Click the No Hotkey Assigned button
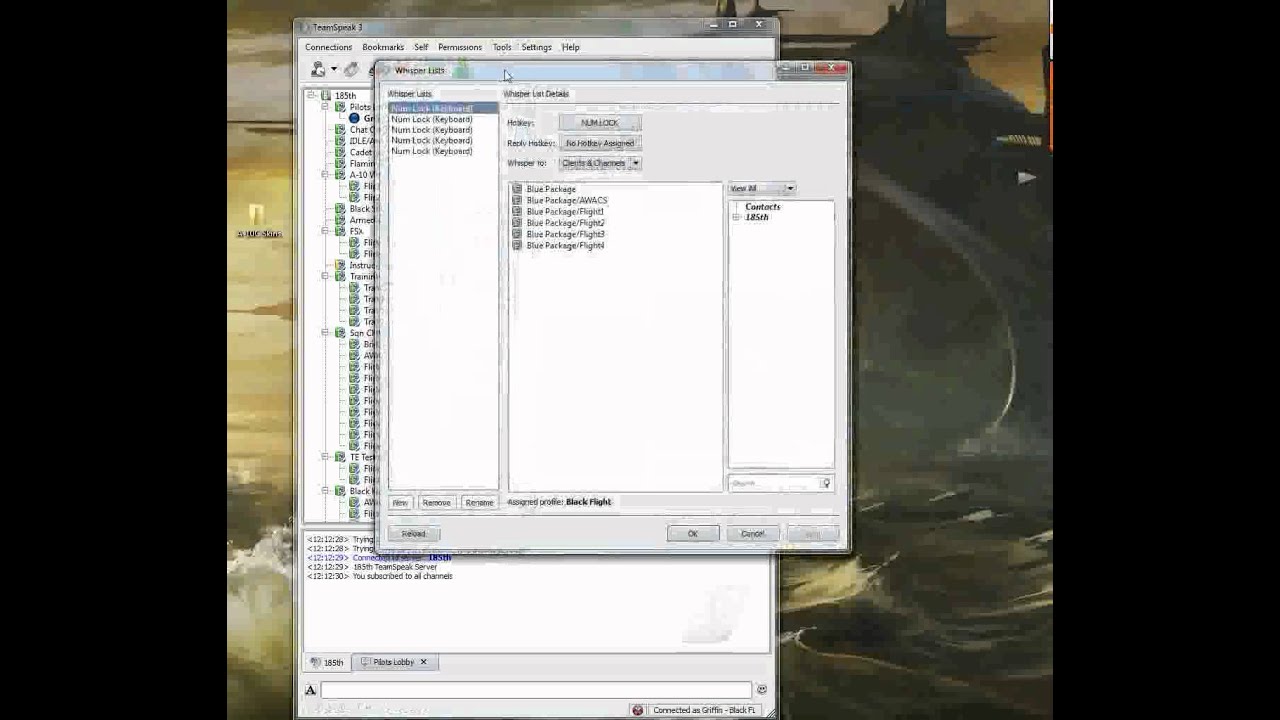The width and height of the screenshot is (1280, 720). tap(600, 143)
